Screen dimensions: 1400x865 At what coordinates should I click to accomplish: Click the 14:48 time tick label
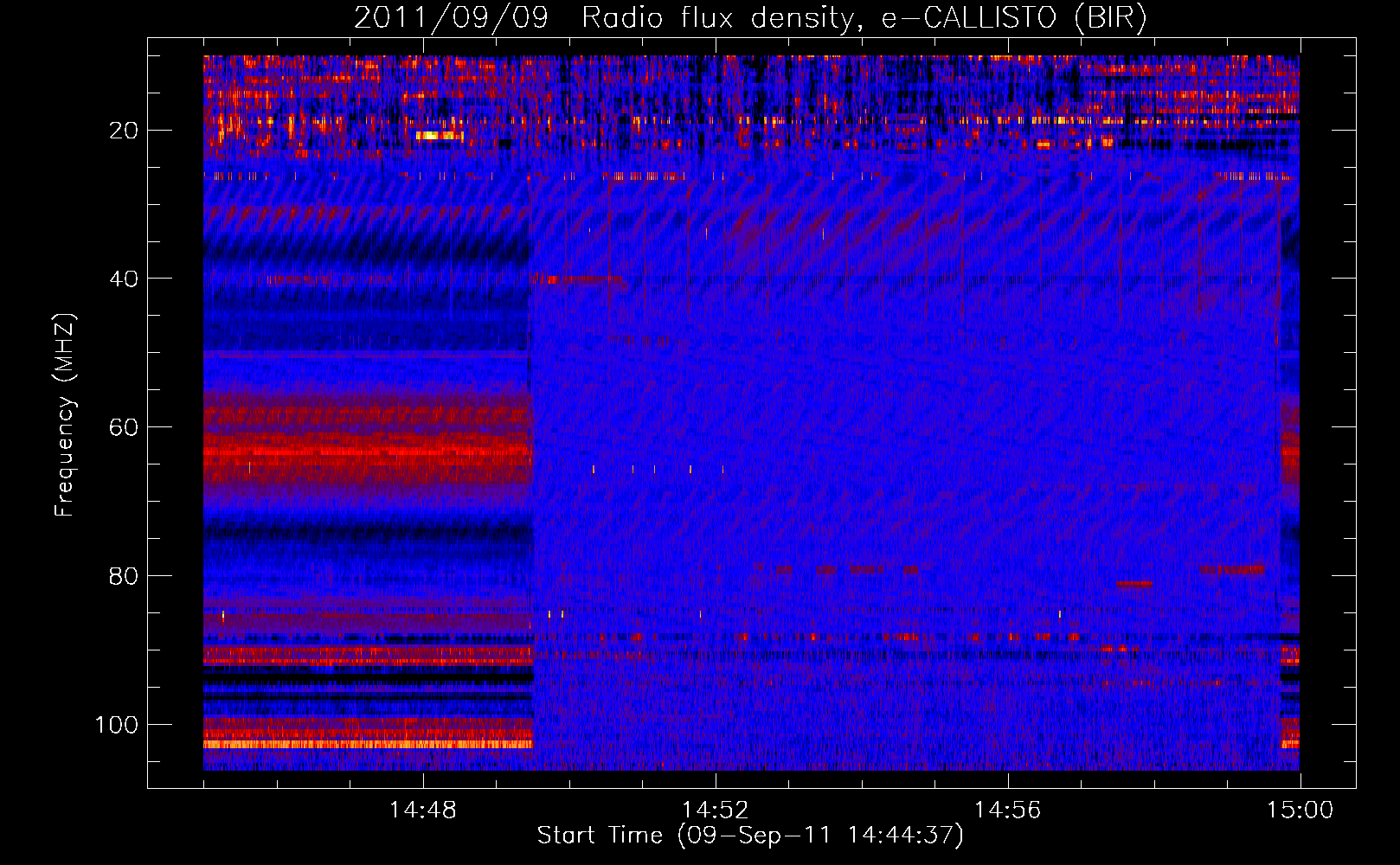pos(423,811)
